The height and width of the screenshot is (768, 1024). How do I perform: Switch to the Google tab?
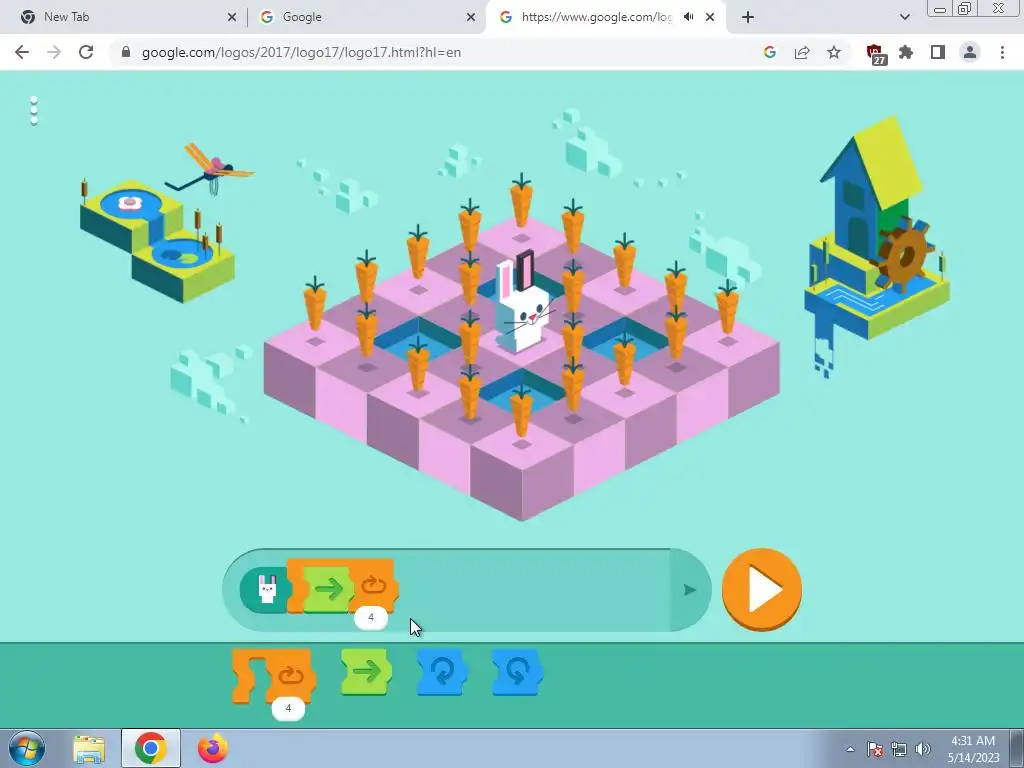pyautogui.click(x=366, y=17)
